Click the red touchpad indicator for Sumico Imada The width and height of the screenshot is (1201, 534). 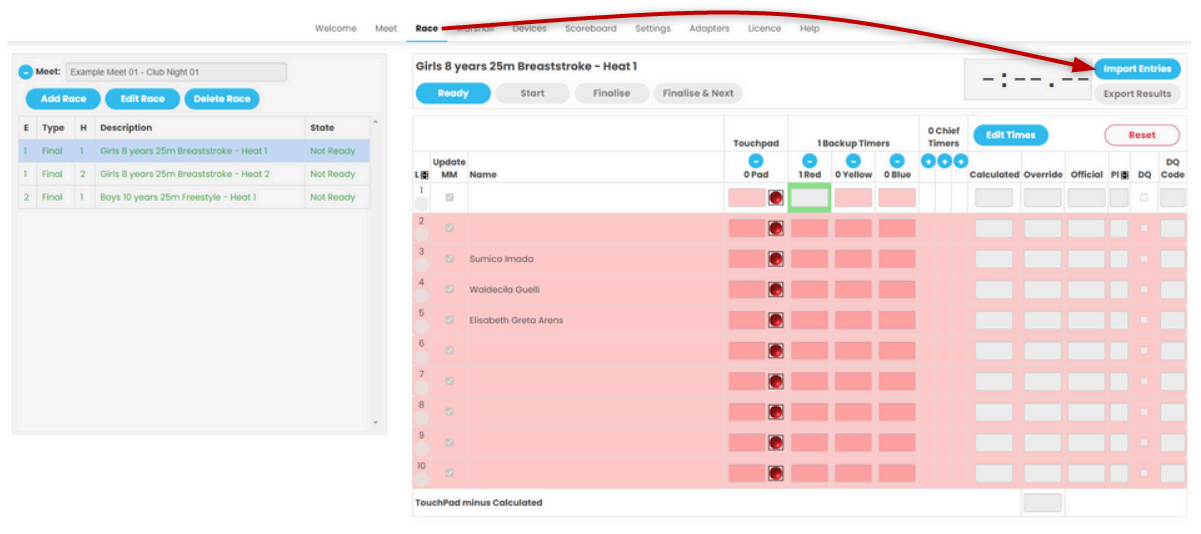pyautogui.click(x=775, y=259)
